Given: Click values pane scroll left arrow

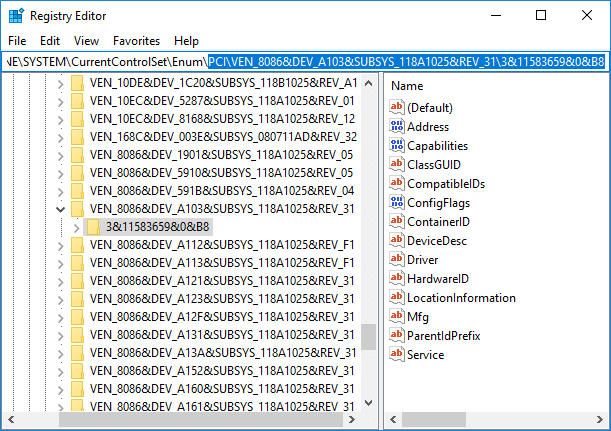Looking at the screenshot, I should click(x=393, y=419).
